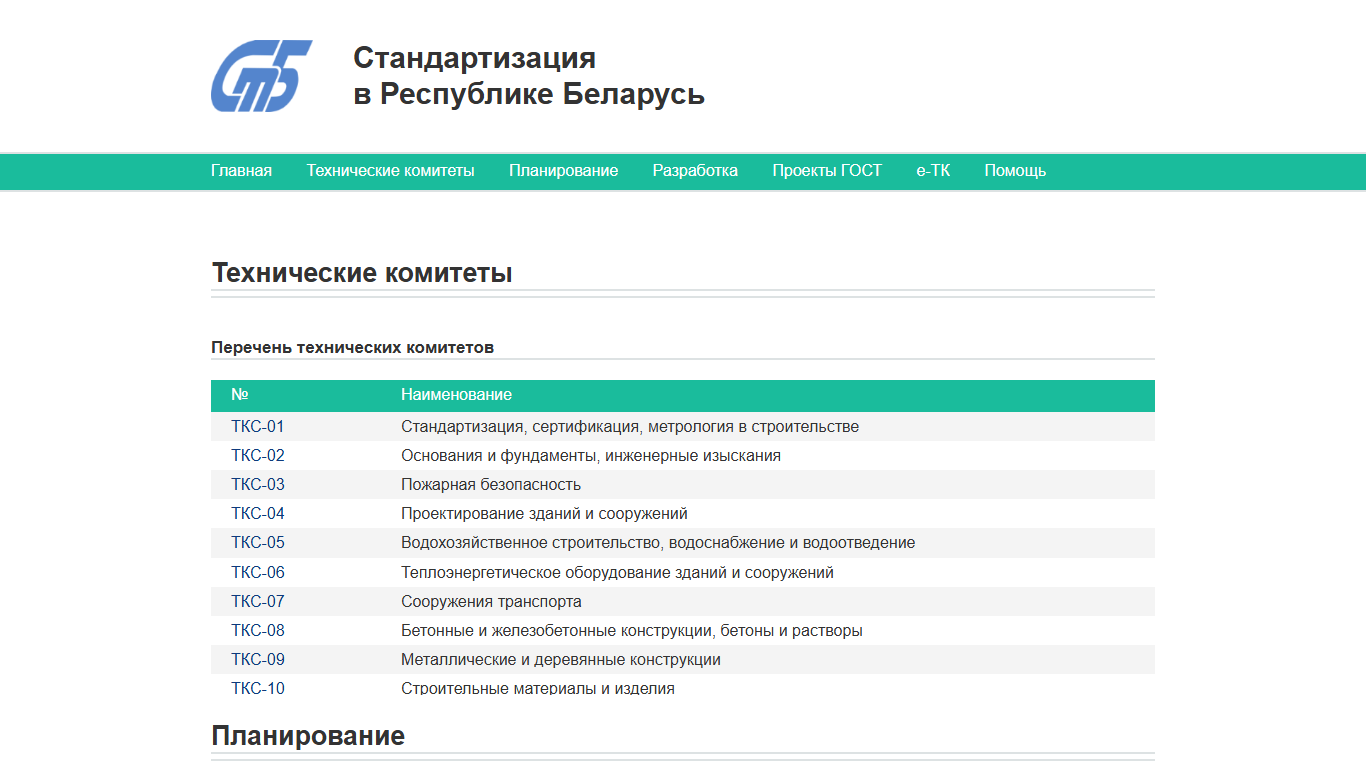Select text Металлические и деревянные конструкции
Viewport: 1366px width, 768px height.
click(561, 659)
